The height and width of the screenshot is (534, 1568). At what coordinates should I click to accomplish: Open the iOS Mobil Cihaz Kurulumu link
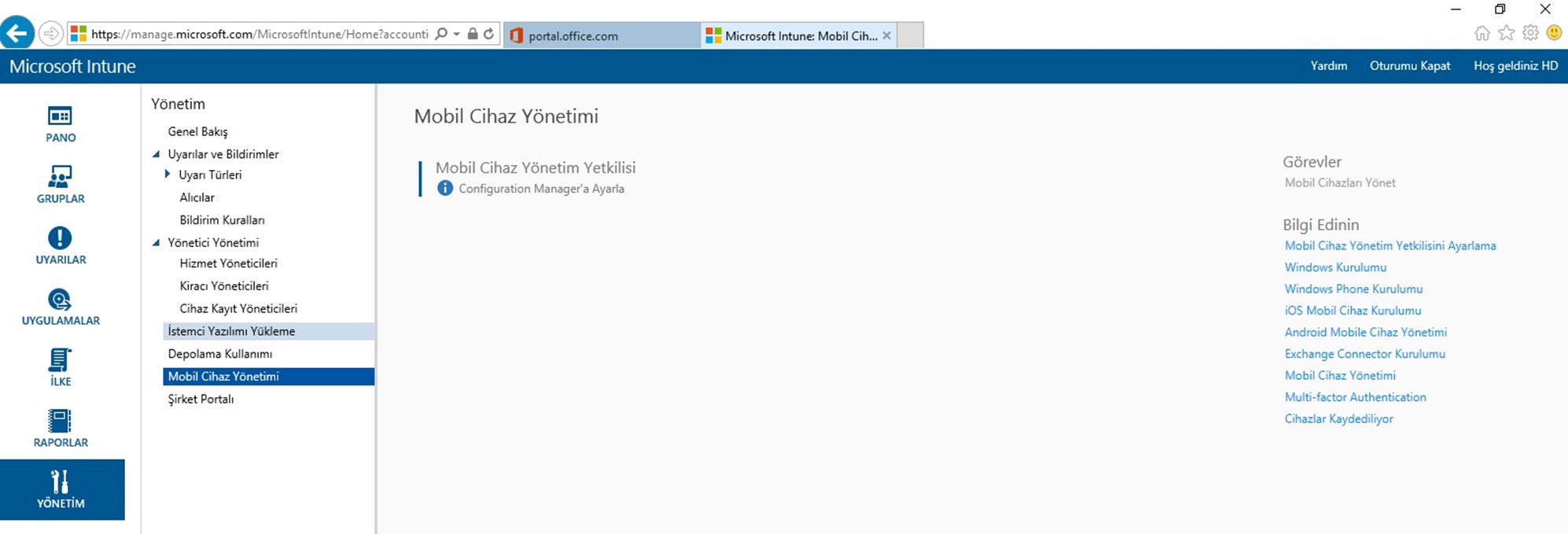tap(1353, 311)
